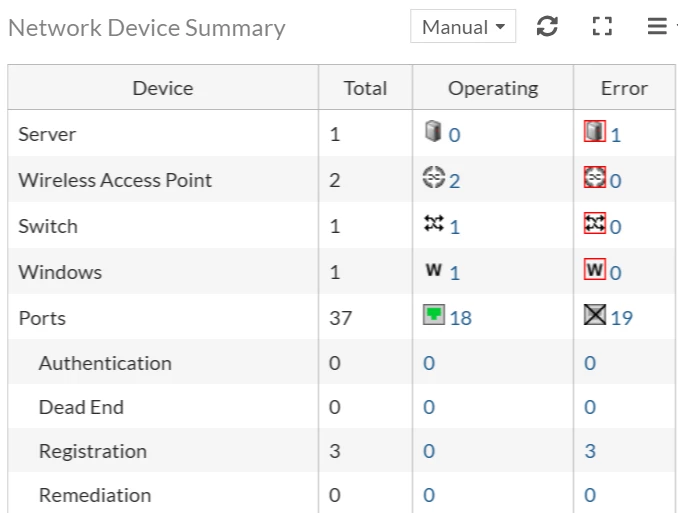Click the Wireless Access Point total 2
Screen dimensions: 678x513
(x=335, y=180)
